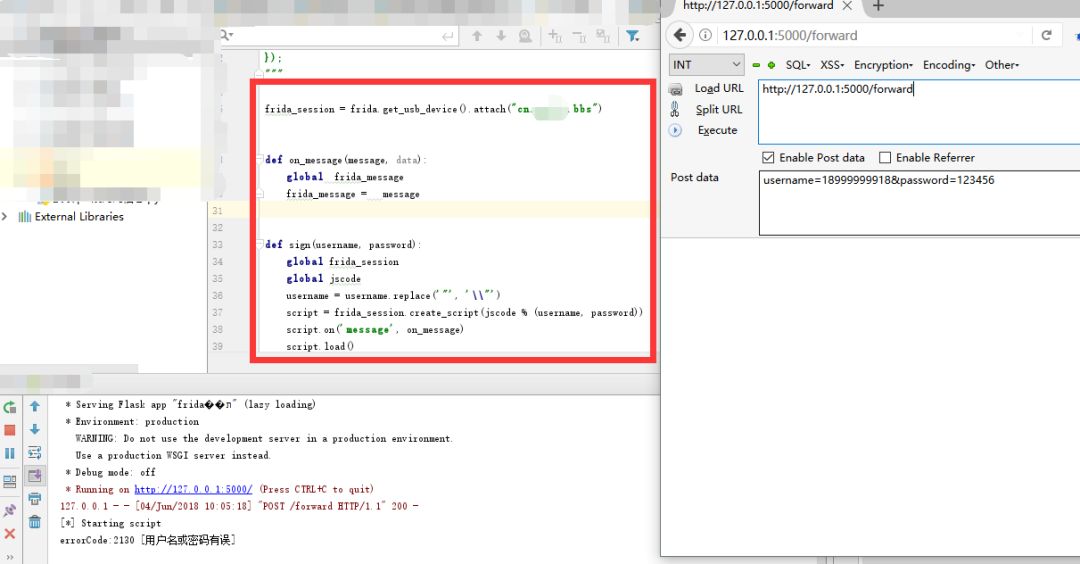Click Execute in HackBar
The width and height of the screenshot is (1080, 564).
pyautogui.click(x=717, y=130)
